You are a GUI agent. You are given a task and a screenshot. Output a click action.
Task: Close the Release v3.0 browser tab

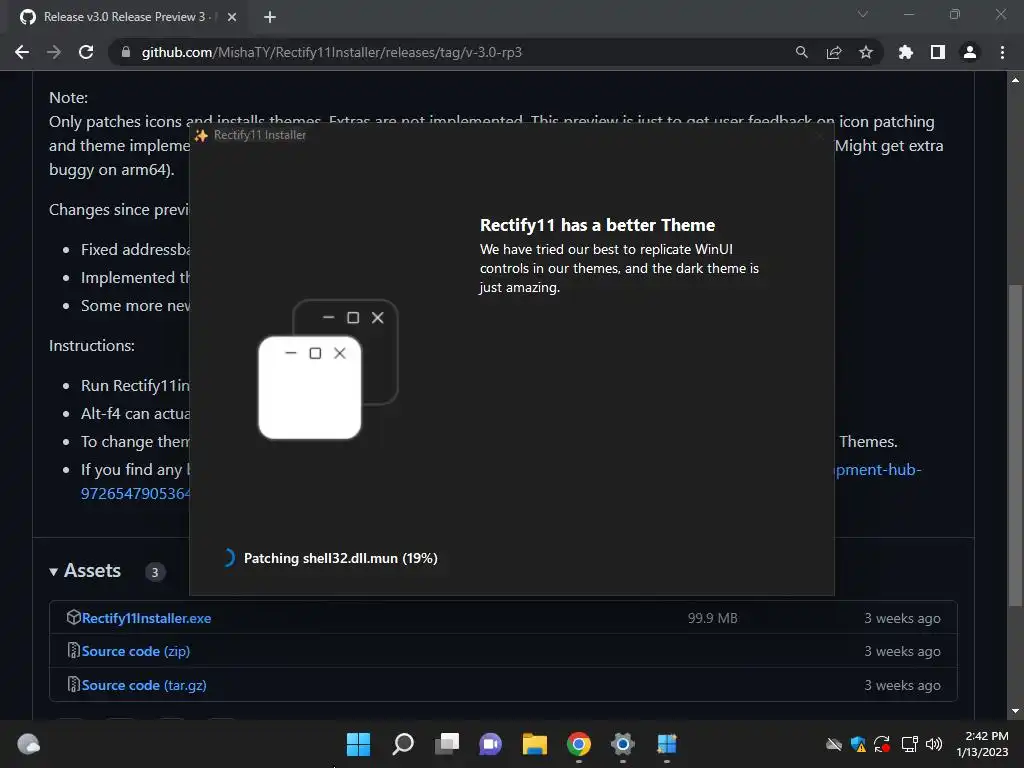232,17
